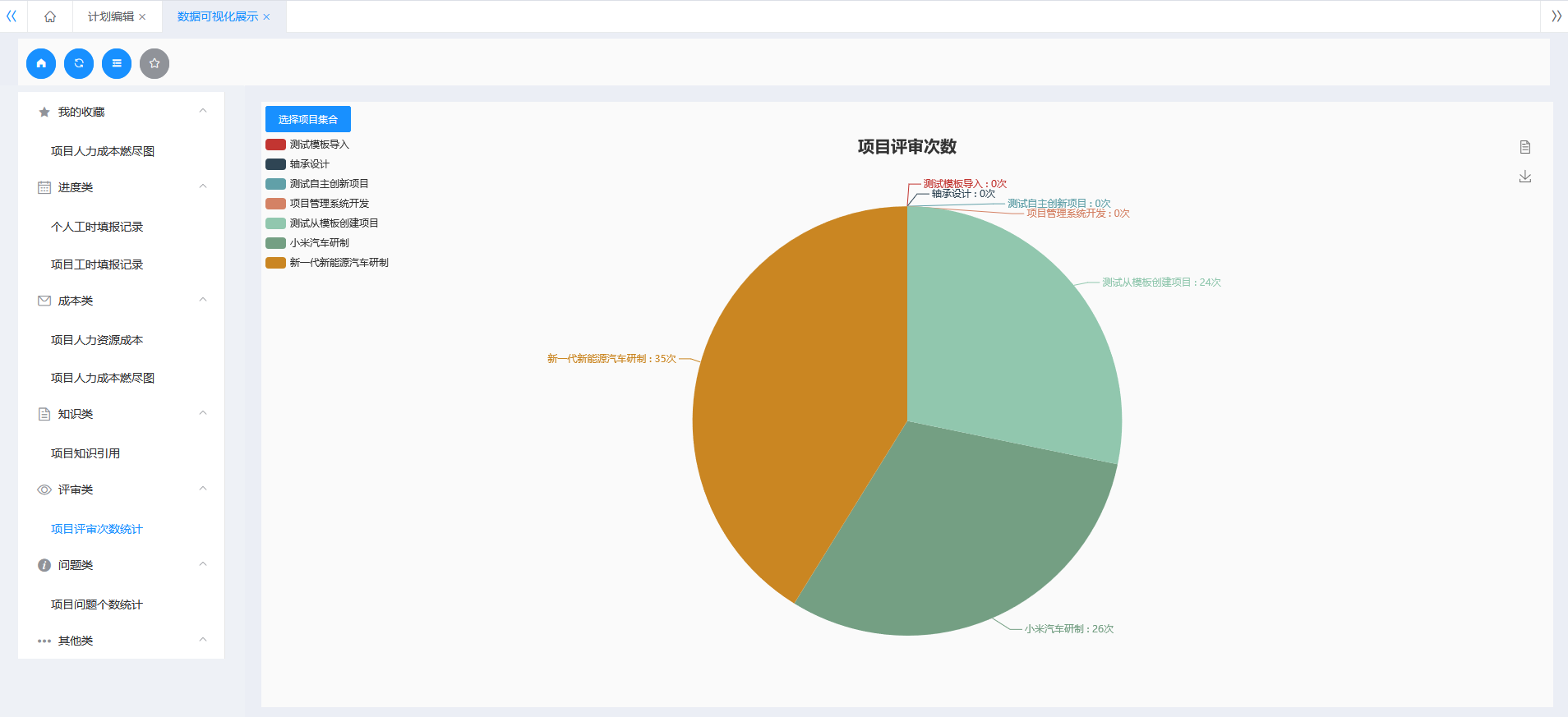
Task: Close the 数据可视化展示 tab
Action: pyautogui.click(x=266, y=16)
